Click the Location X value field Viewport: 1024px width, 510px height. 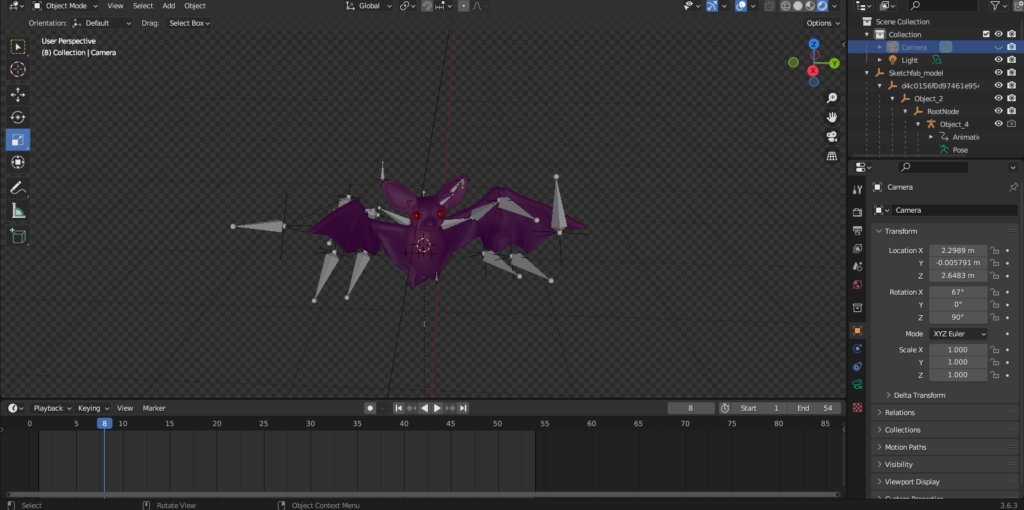pos(957,250)
